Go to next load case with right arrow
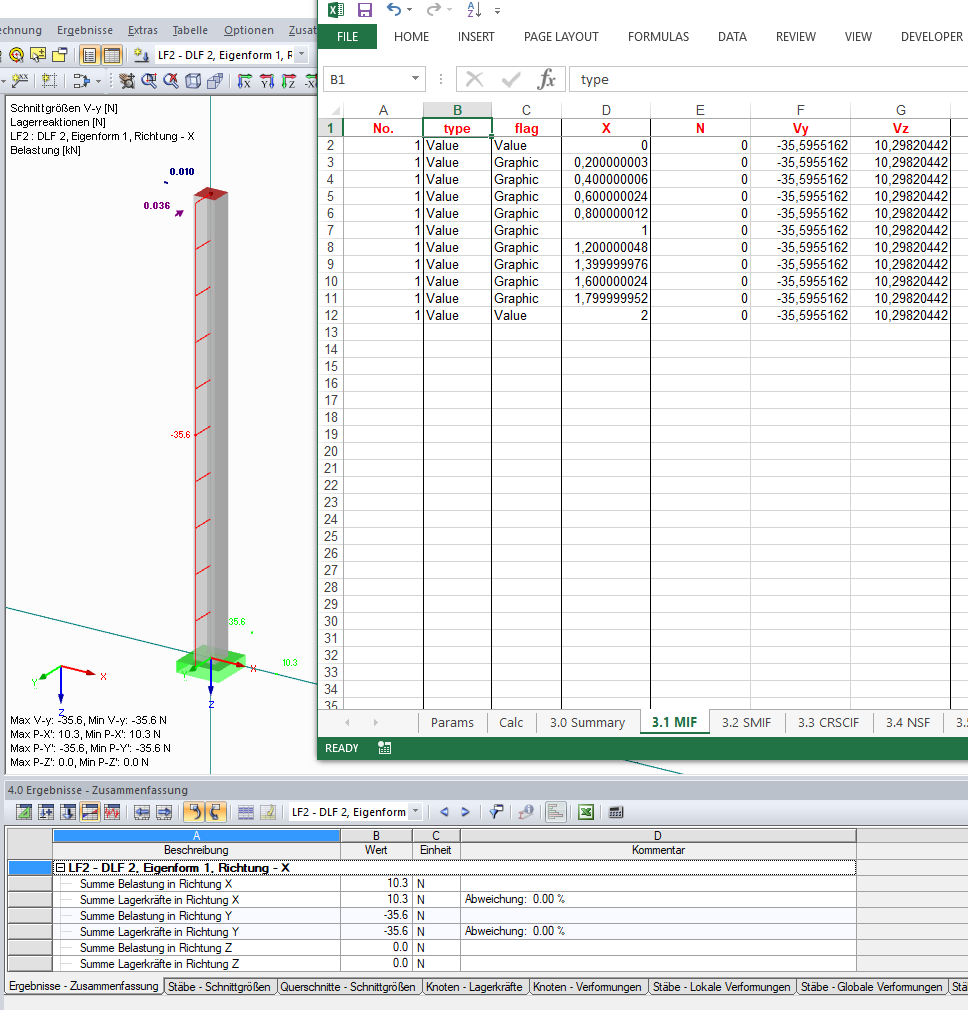Image resolution: width=968 pixels, height=1010 pixels. point(465,812)
